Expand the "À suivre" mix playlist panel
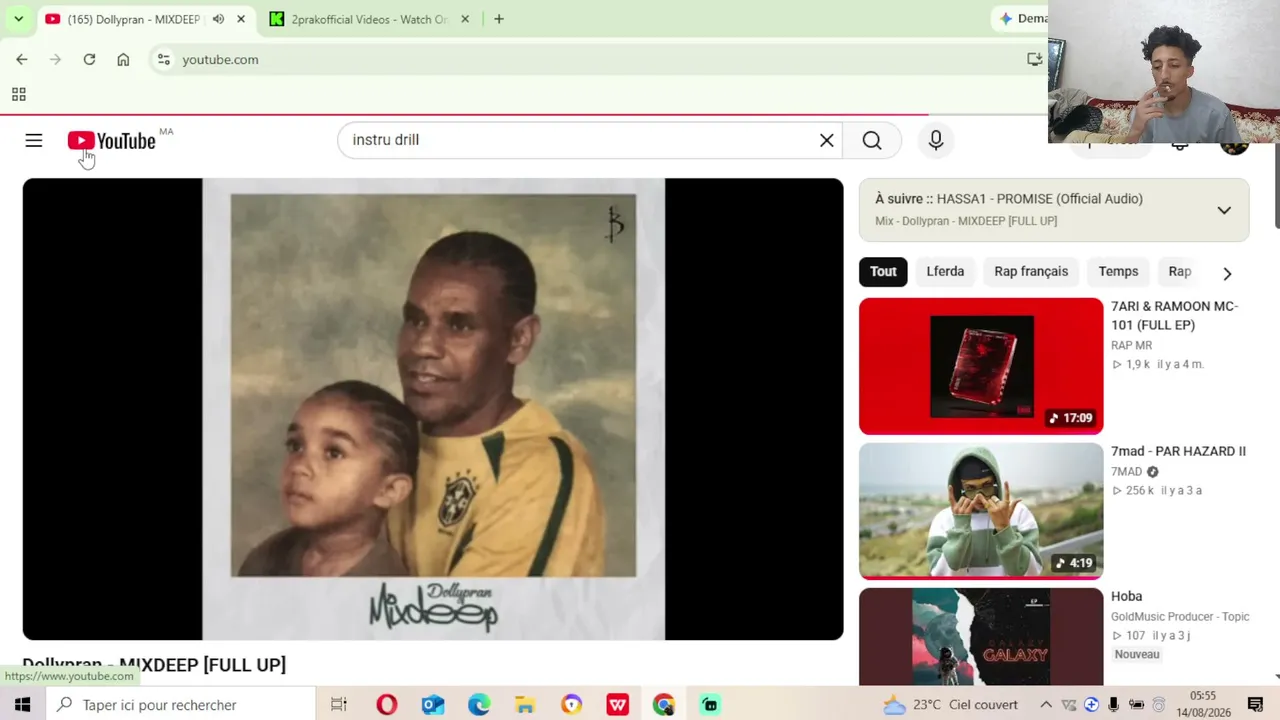Screen dimensions: 1280x720 click(x=1224, y=210)
